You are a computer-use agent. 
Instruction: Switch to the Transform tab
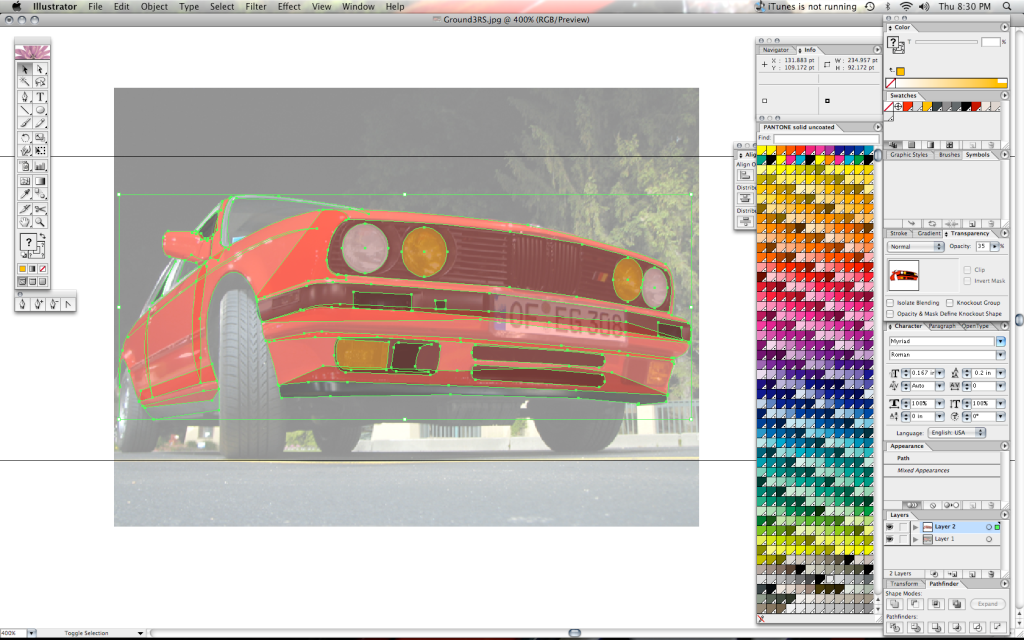pos(903,583)
